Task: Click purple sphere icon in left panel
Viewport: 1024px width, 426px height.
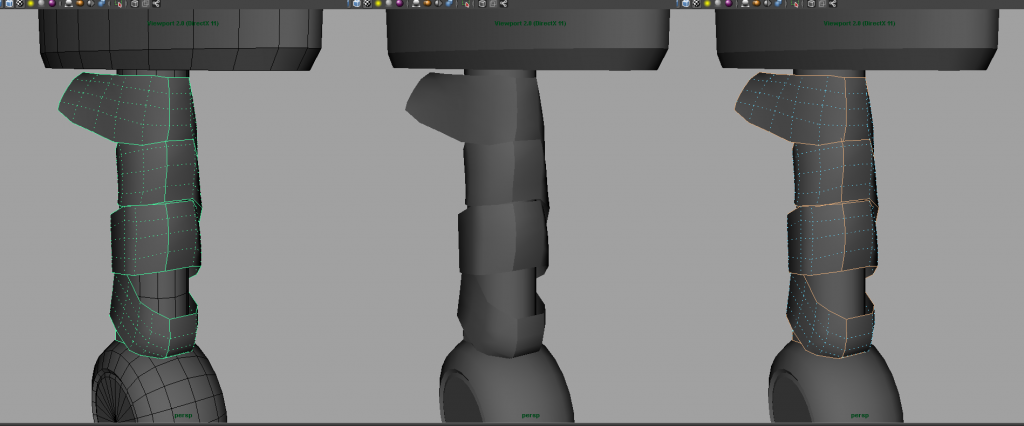Action: [52, 3]
